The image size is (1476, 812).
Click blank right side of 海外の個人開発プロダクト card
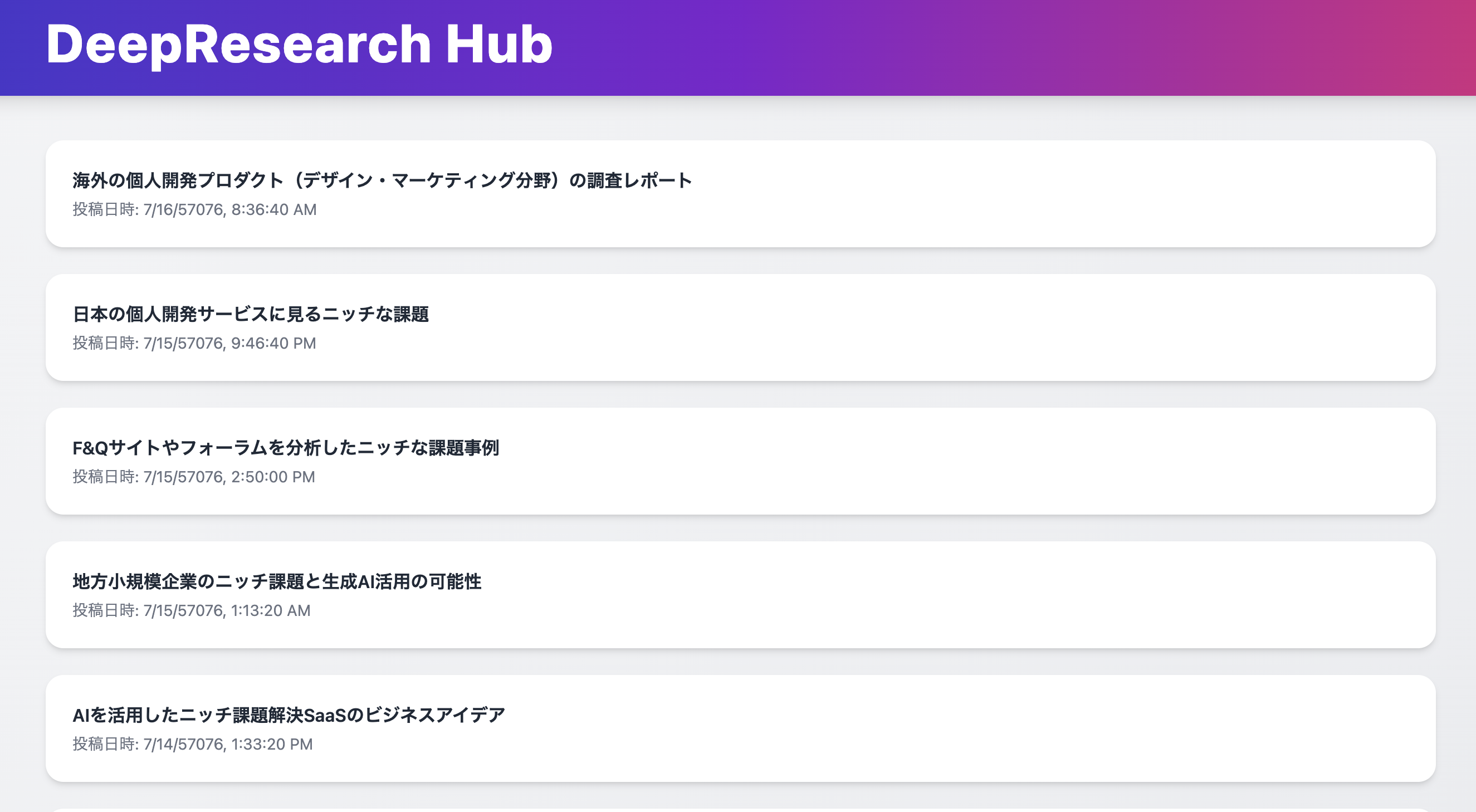(x=1089, y=194)
